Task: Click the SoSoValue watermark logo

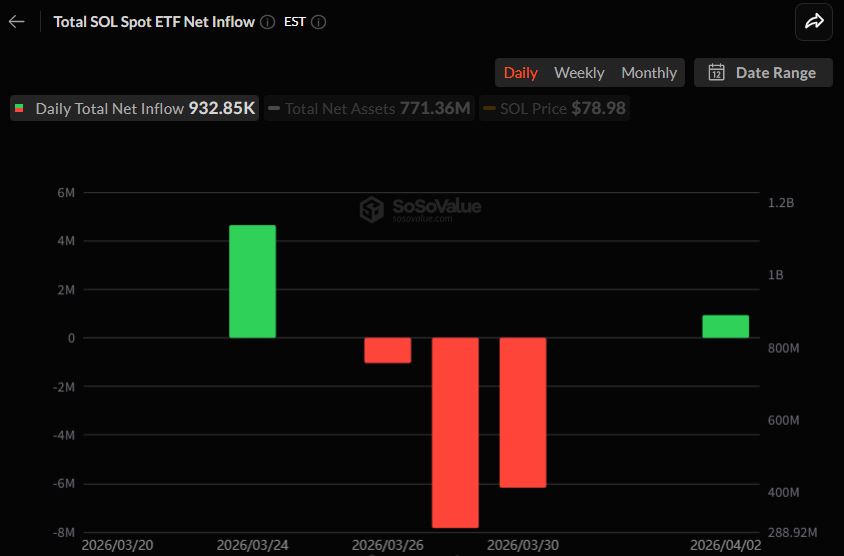Action: click(x=372, y=209)
